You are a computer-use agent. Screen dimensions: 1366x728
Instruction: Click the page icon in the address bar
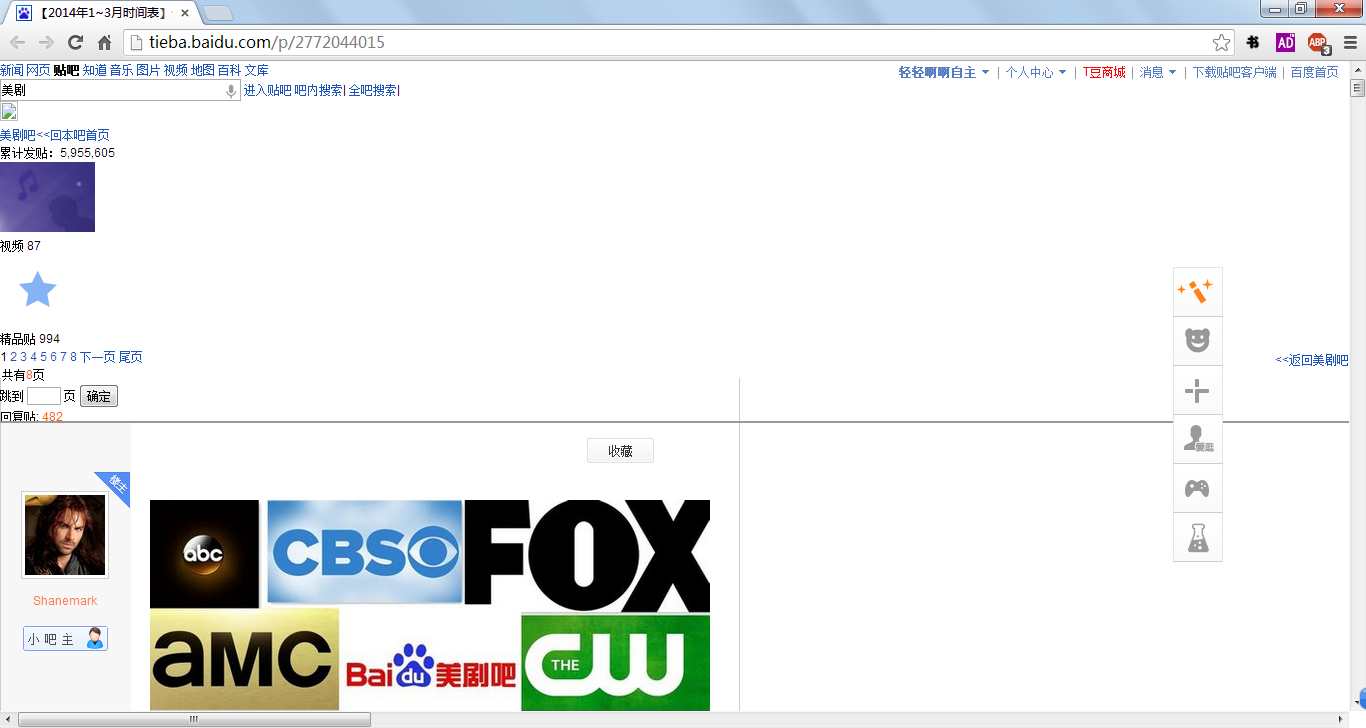138,42
